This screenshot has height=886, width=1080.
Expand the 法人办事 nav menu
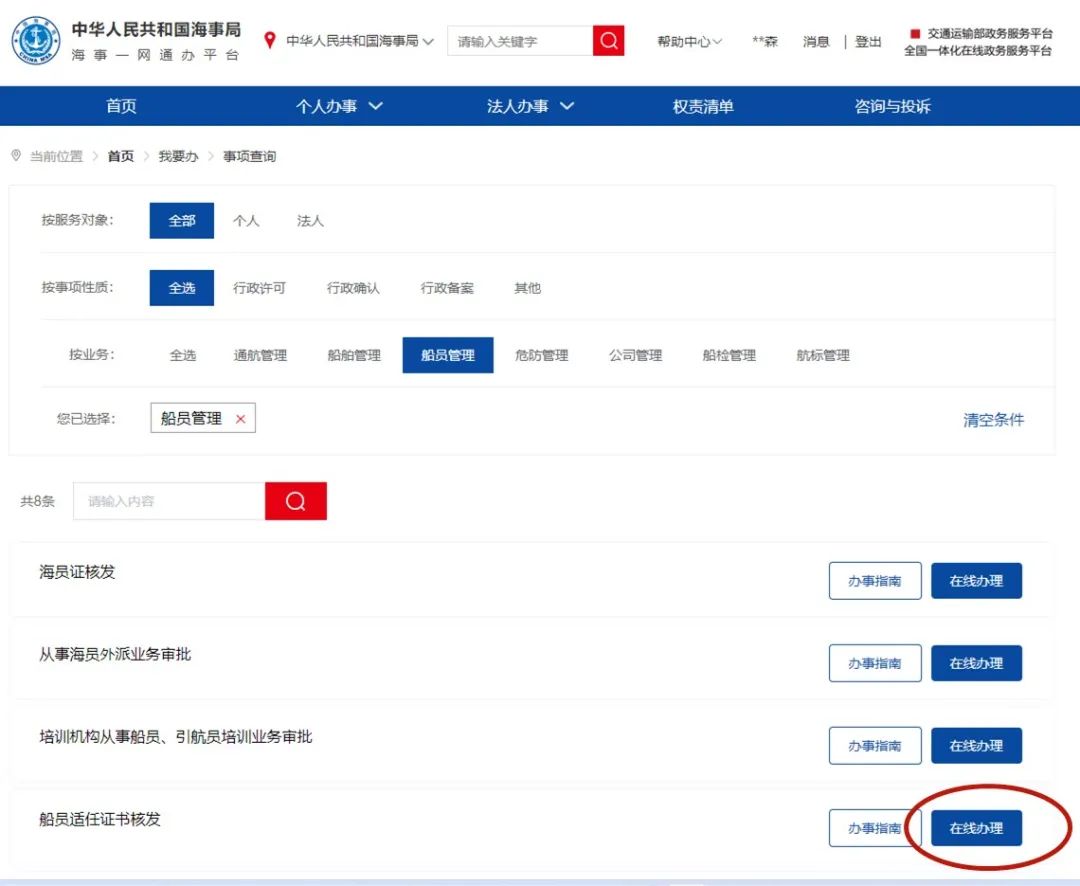tap(530, 106)
